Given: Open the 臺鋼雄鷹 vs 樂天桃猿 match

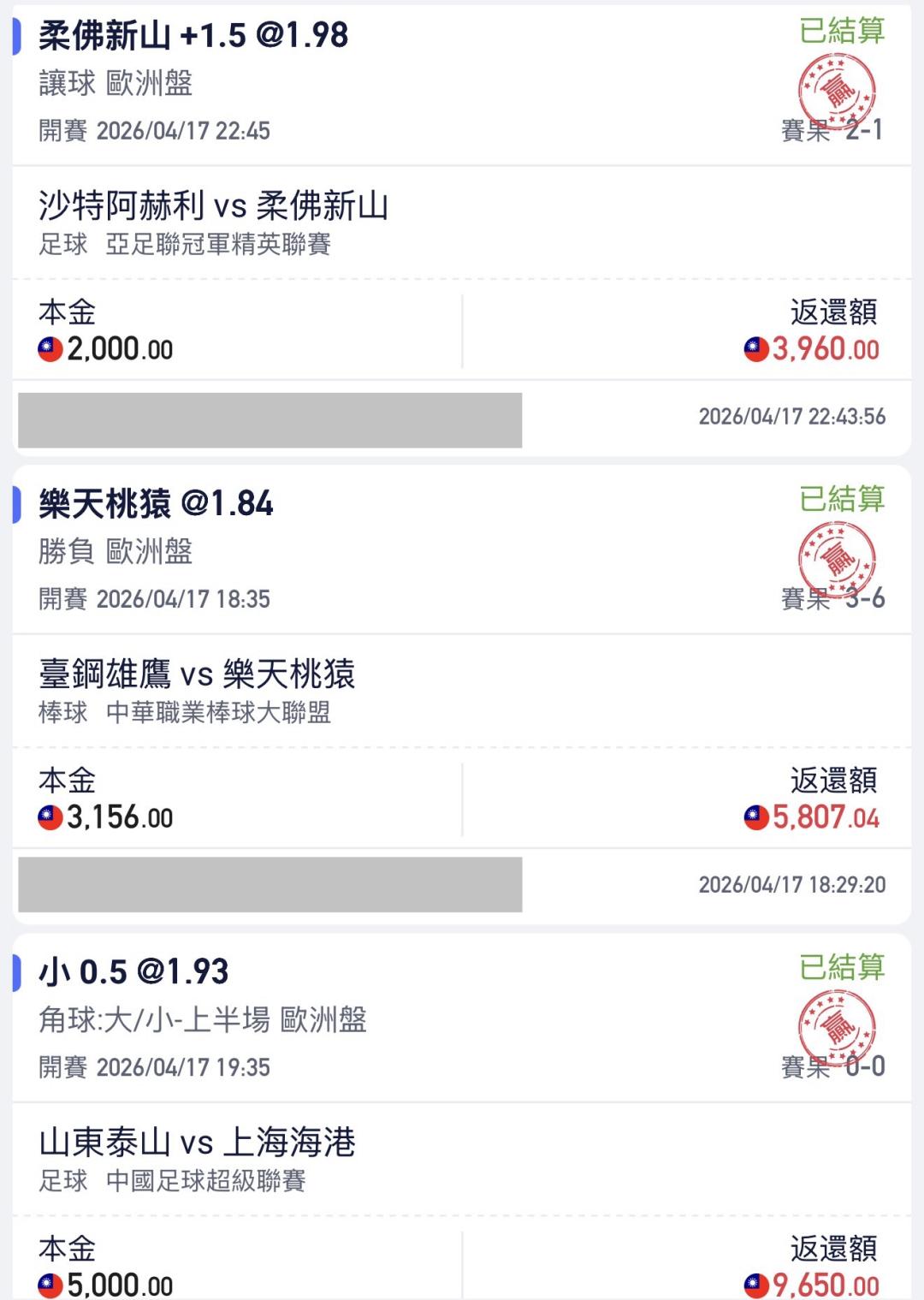Looking at the screenshot, I should coord(197,674).
